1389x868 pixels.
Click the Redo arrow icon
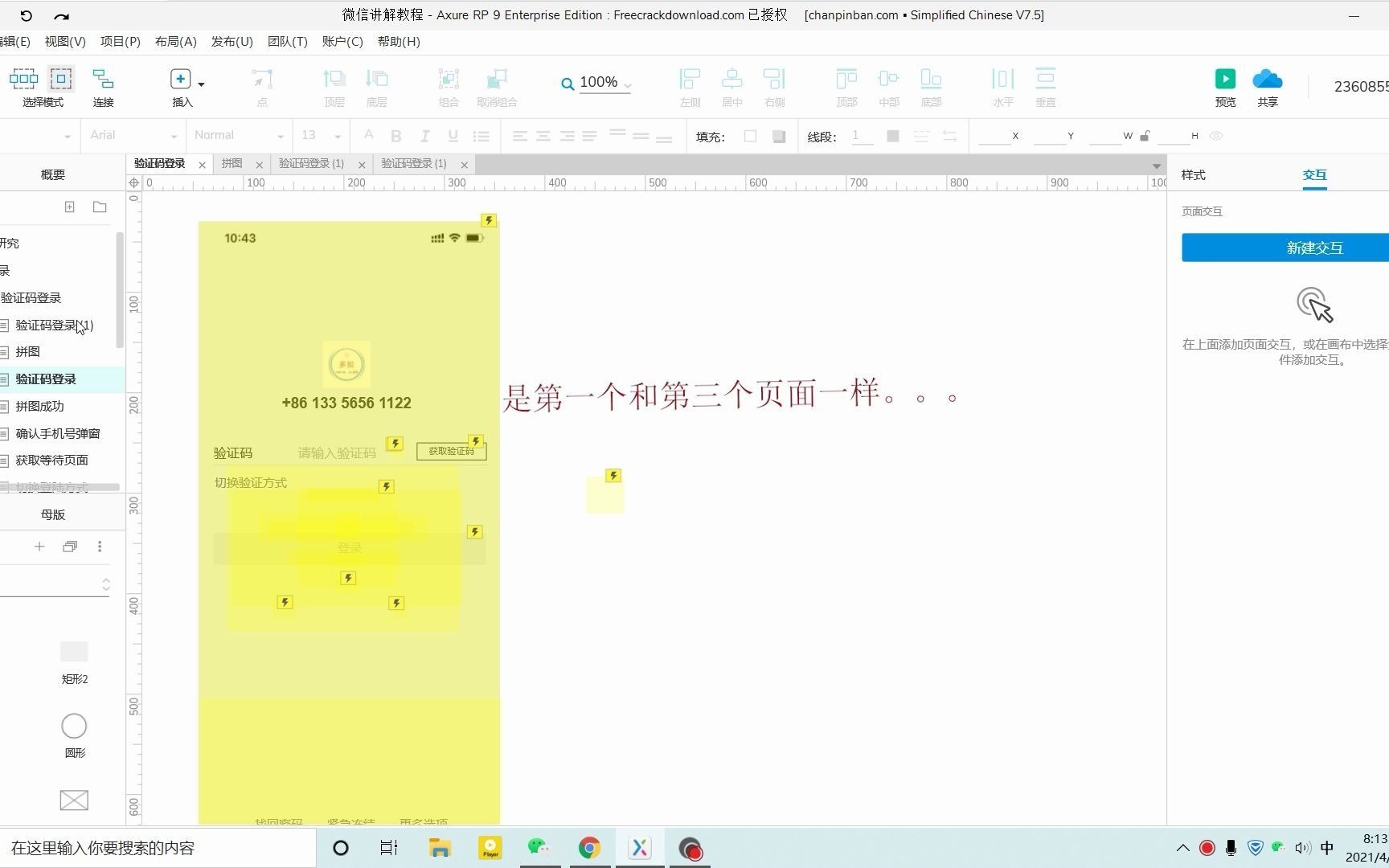(61, 15)
